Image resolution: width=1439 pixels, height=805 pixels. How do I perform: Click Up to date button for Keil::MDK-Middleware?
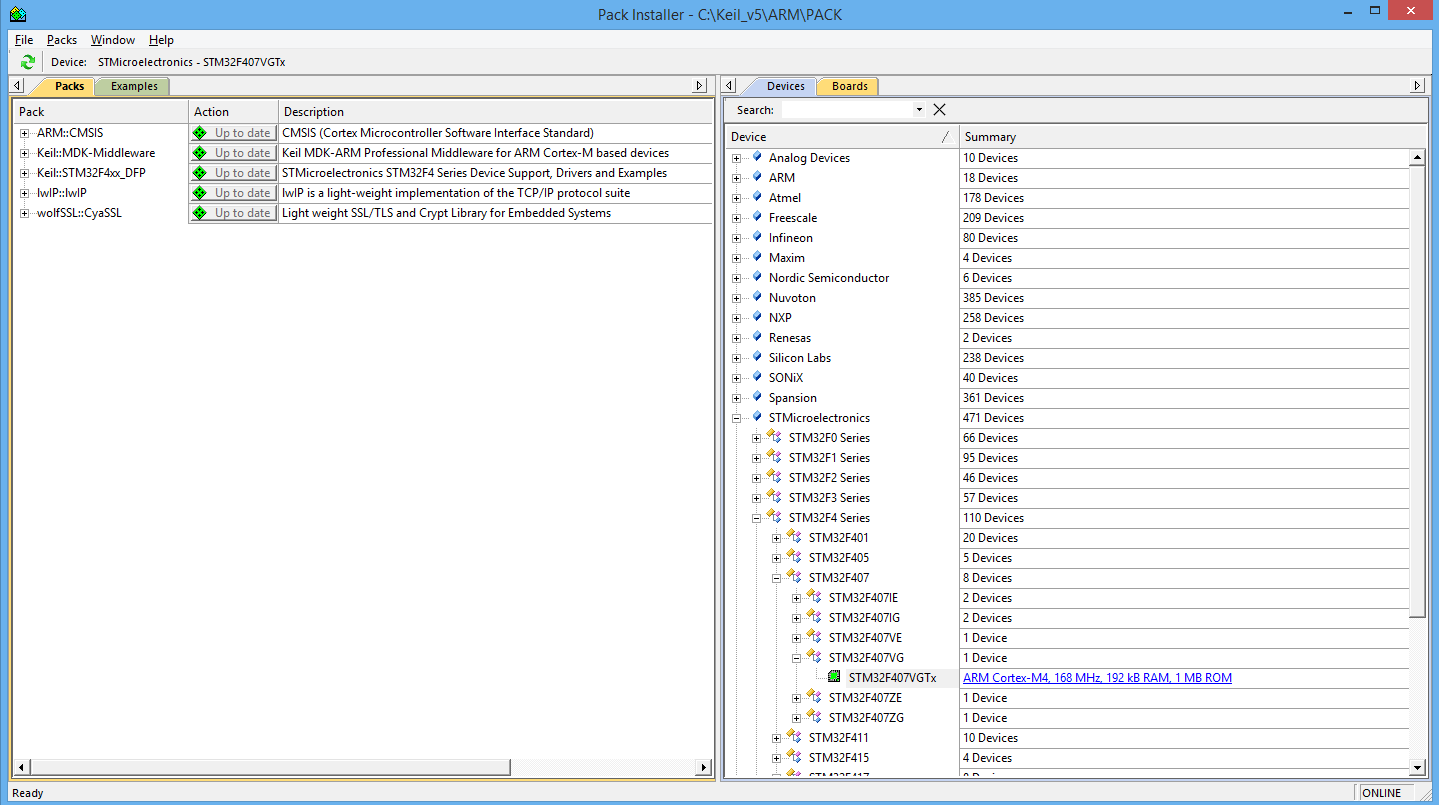233,153
